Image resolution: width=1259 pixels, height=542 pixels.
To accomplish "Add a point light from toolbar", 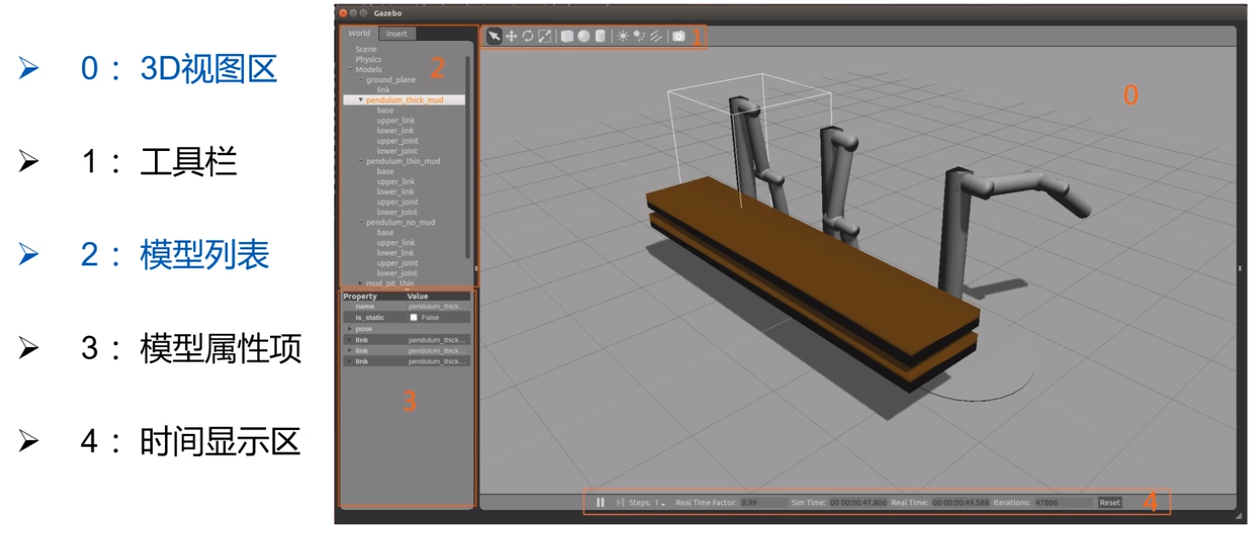I will tap(623, 36).
